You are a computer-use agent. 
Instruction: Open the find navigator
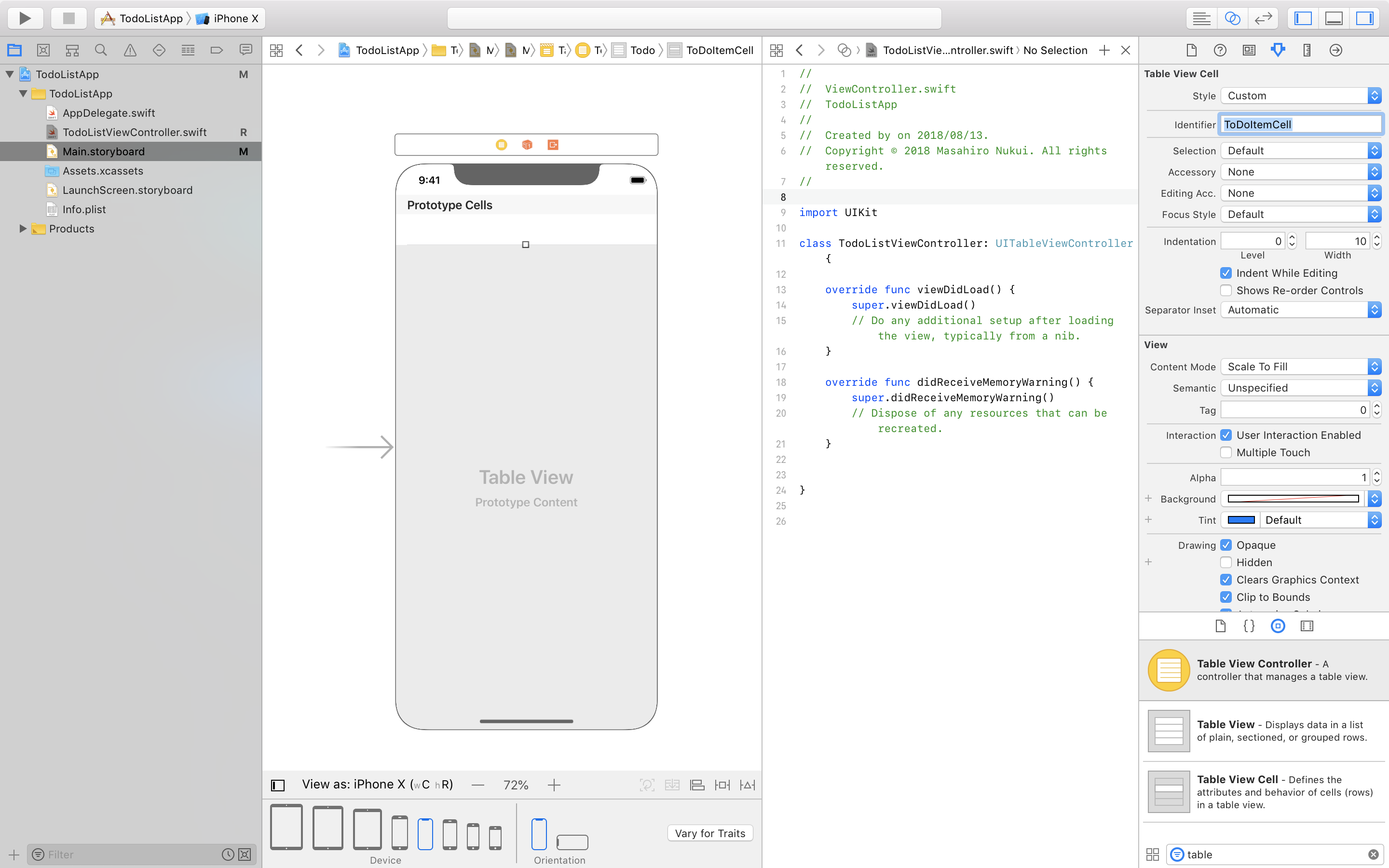101,50
